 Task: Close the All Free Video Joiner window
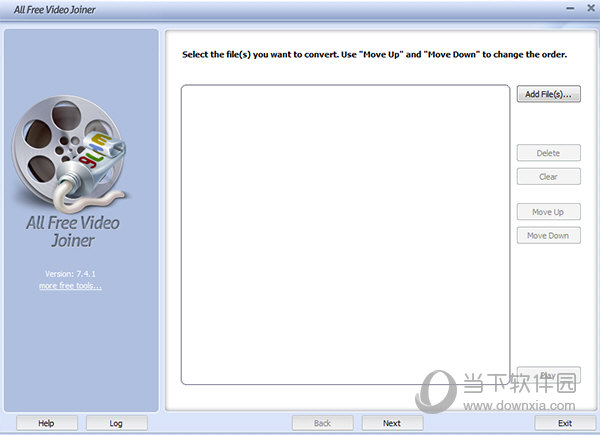[591, 8]
